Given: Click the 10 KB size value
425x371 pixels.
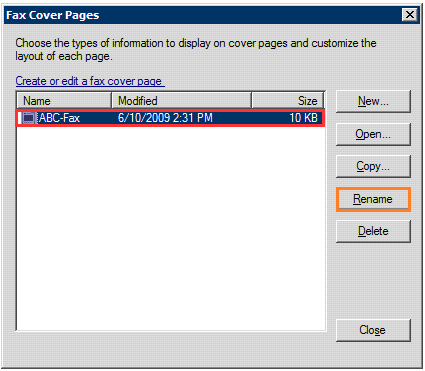Looking at the screenshot, I should (x=303, y=118).
